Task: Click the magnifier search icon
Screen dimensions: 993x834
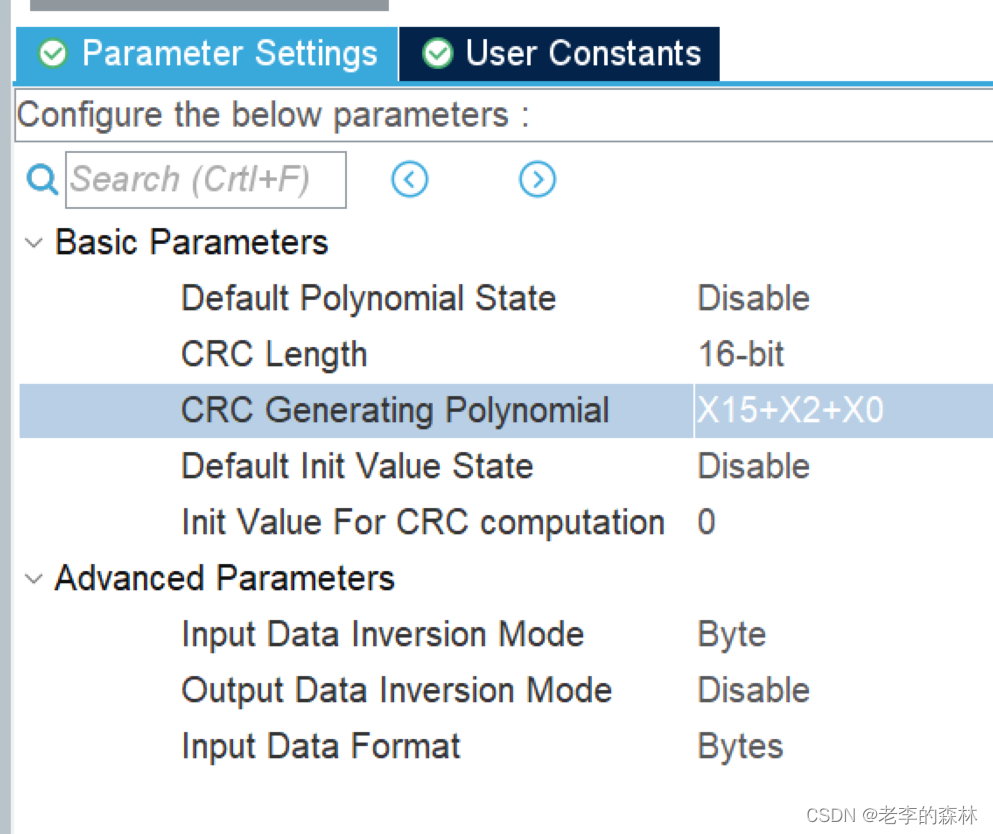Action: tap(42, 180)
